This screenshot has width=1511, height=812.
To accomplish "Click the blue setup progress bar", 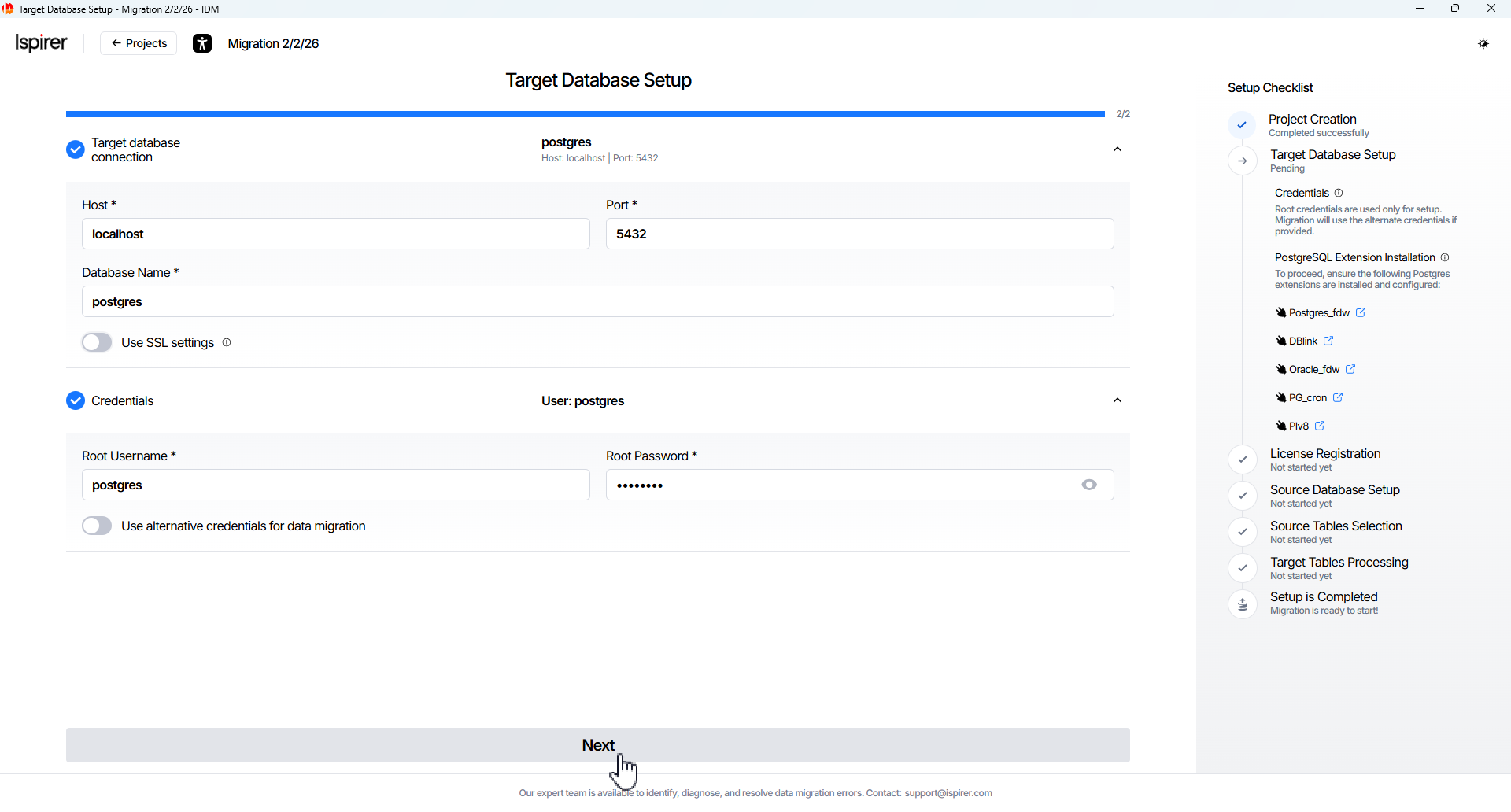I will [585, 114].
